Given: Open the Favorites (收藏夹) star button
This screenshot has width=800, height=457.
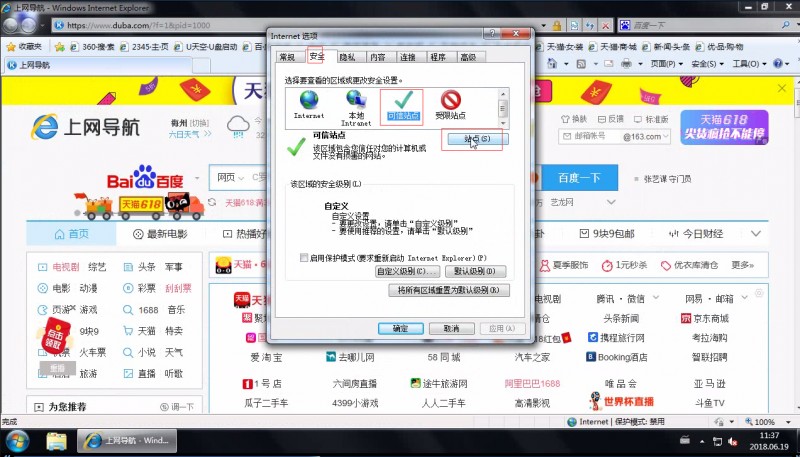Looking at the screenshot, I should 24,46.
